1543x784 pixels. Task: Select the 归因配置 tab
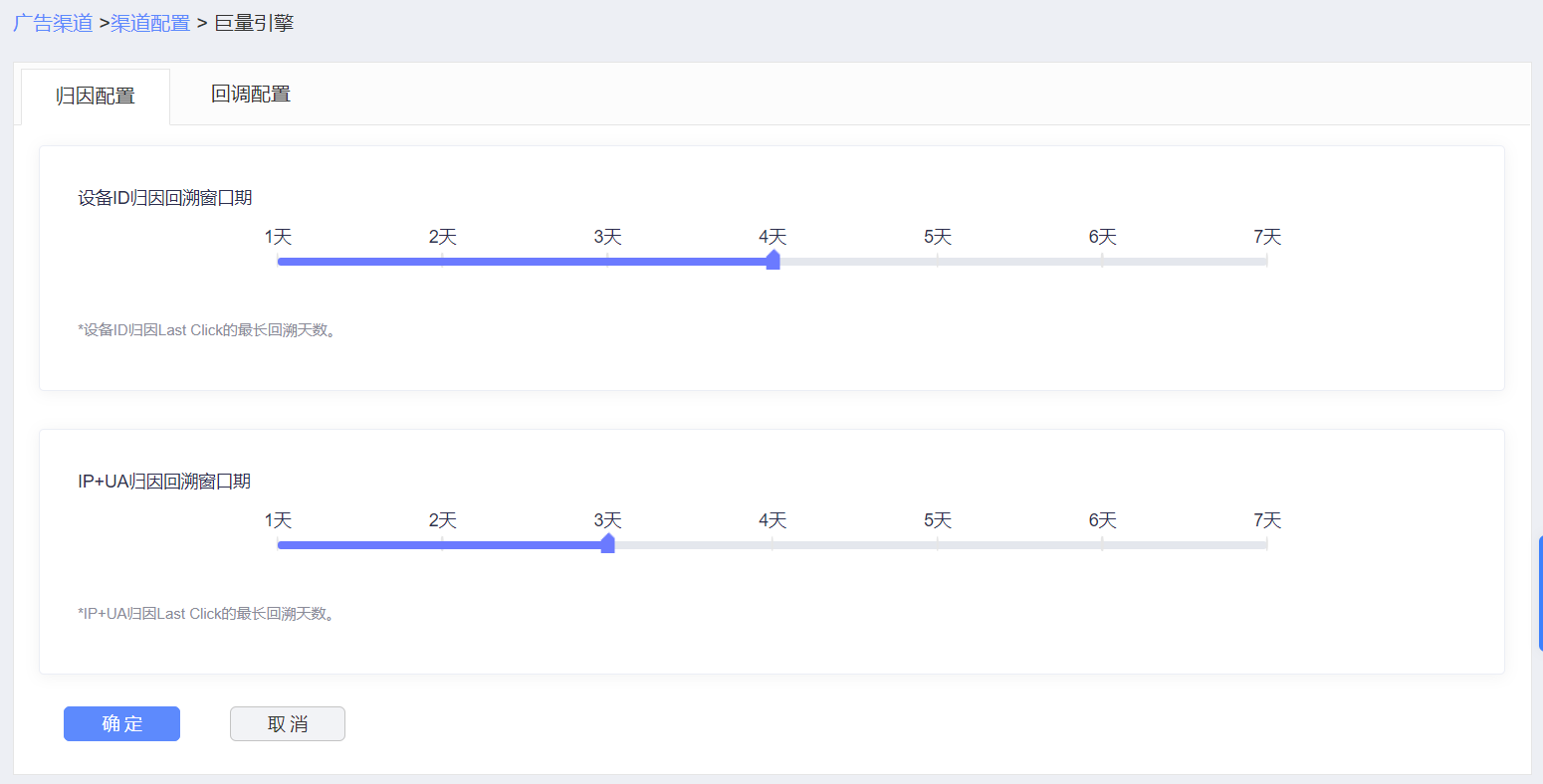click(96, 97)
